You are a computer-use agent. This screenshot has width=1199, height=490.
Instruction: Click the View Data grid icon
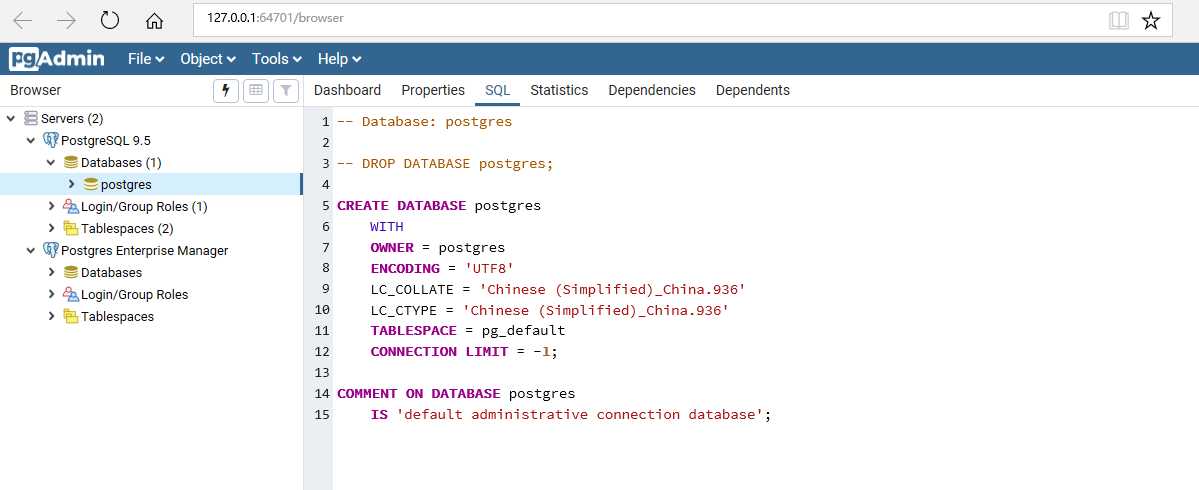[256, 90]
